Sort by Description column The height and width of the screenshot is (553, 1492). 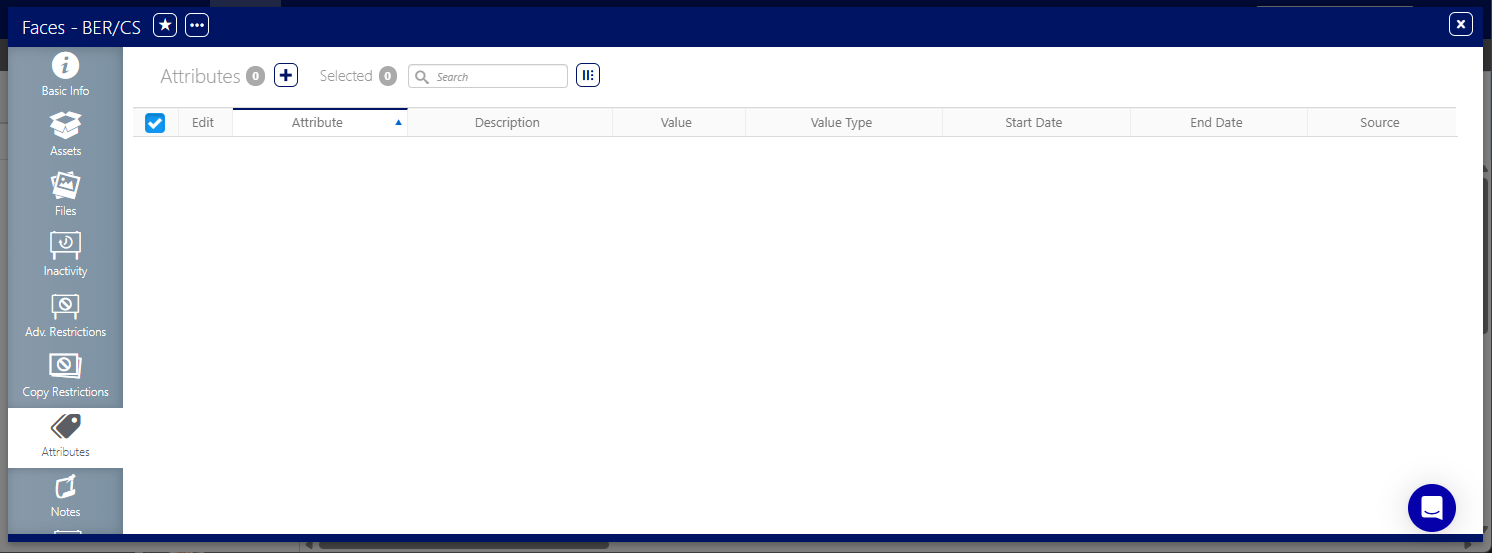tap(507, 123)
